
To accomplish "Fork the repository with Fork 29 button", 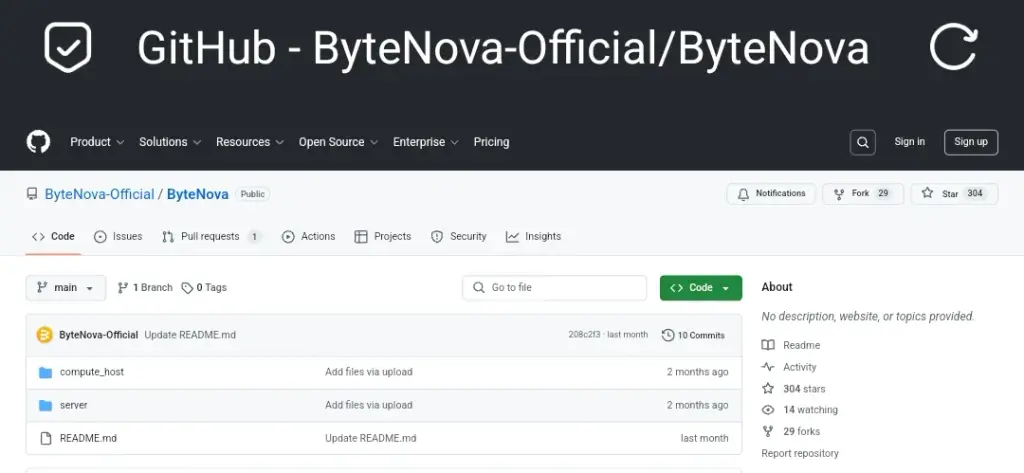I will (x=863, y=194).
